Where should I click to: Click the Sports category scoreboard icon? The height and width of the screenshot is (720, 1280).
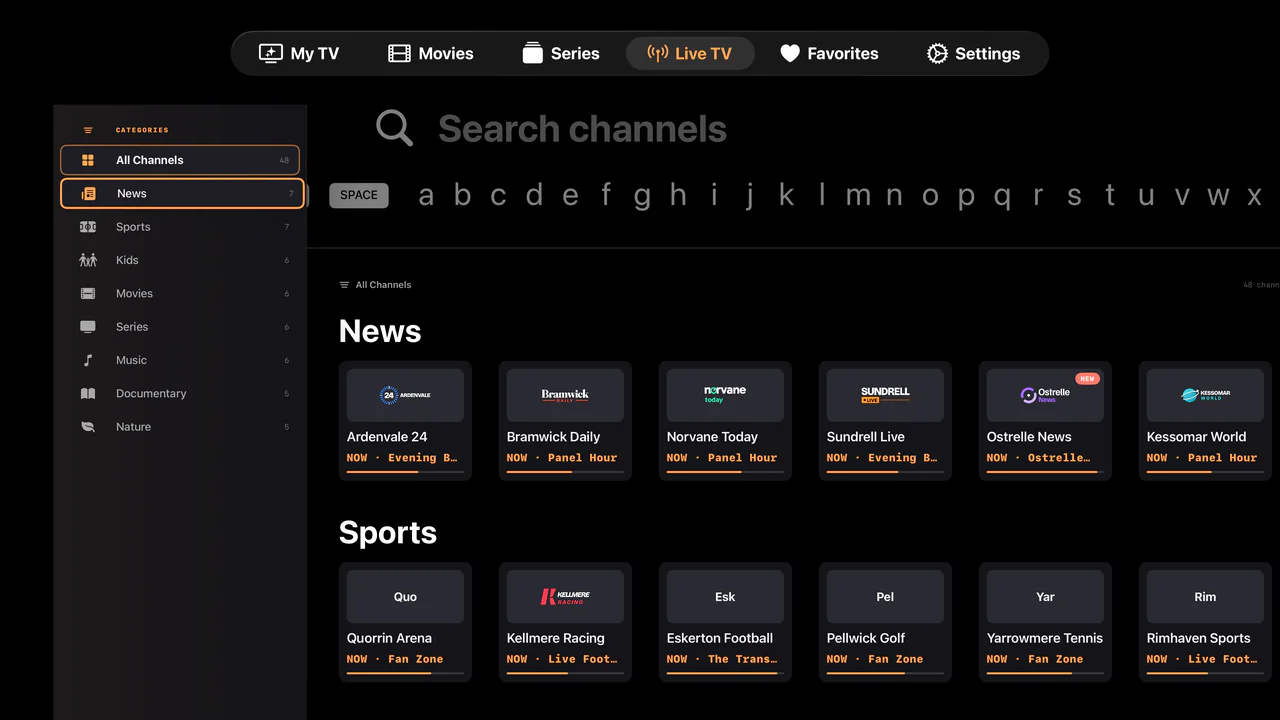pyautogui.click(x=88, y=227)
